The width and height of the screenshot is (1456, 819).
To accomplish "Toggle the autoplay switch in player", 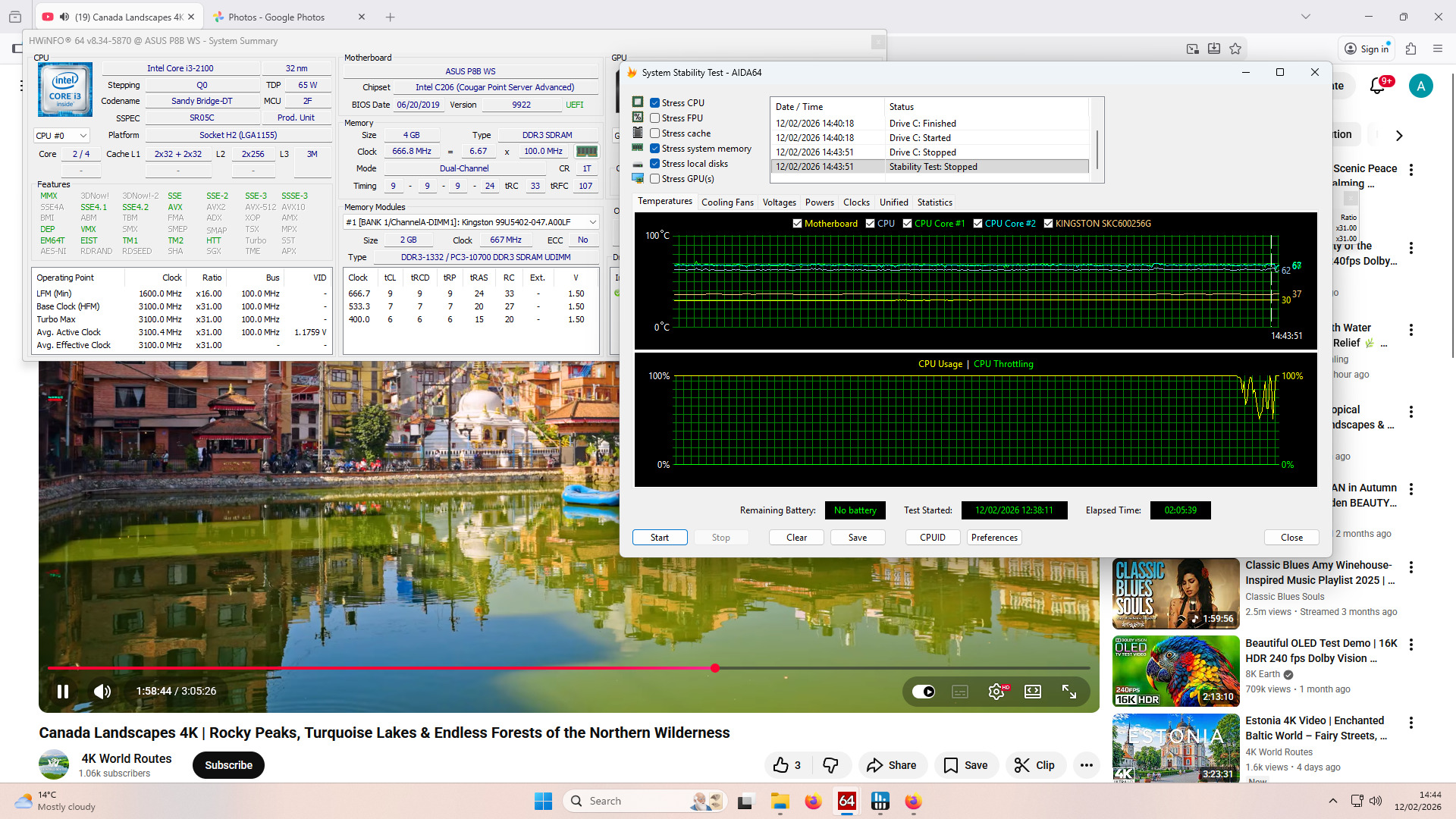I will click(x=924, y=691).
